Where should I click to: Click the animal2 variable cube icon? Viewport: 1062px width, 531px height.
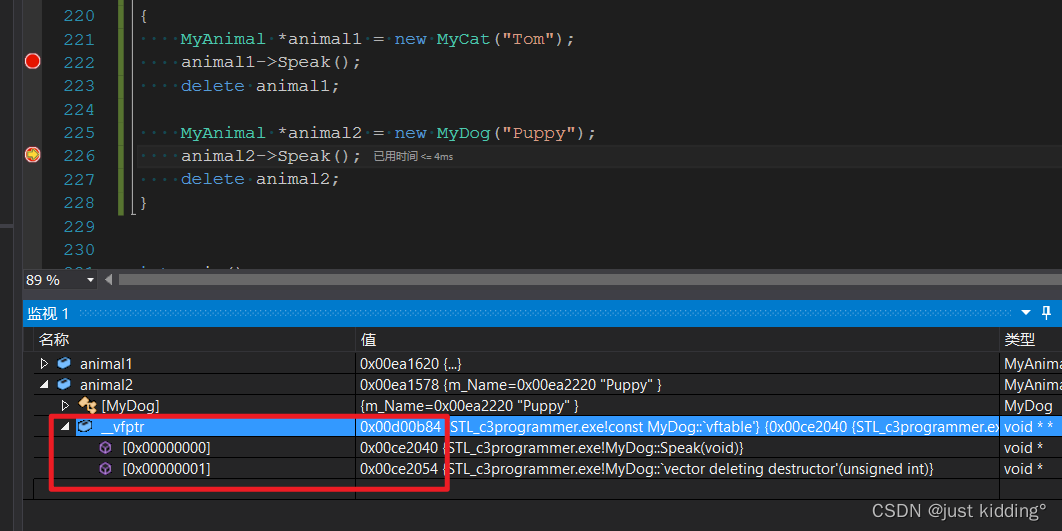64,385
